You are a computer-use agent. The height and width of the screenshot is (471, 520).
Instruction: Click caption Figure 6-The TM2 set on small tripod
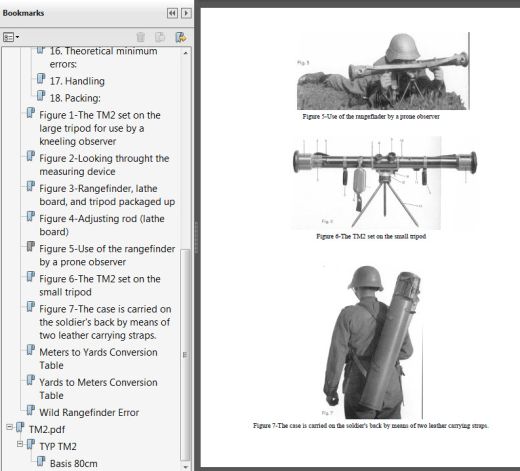click(371, 236)
